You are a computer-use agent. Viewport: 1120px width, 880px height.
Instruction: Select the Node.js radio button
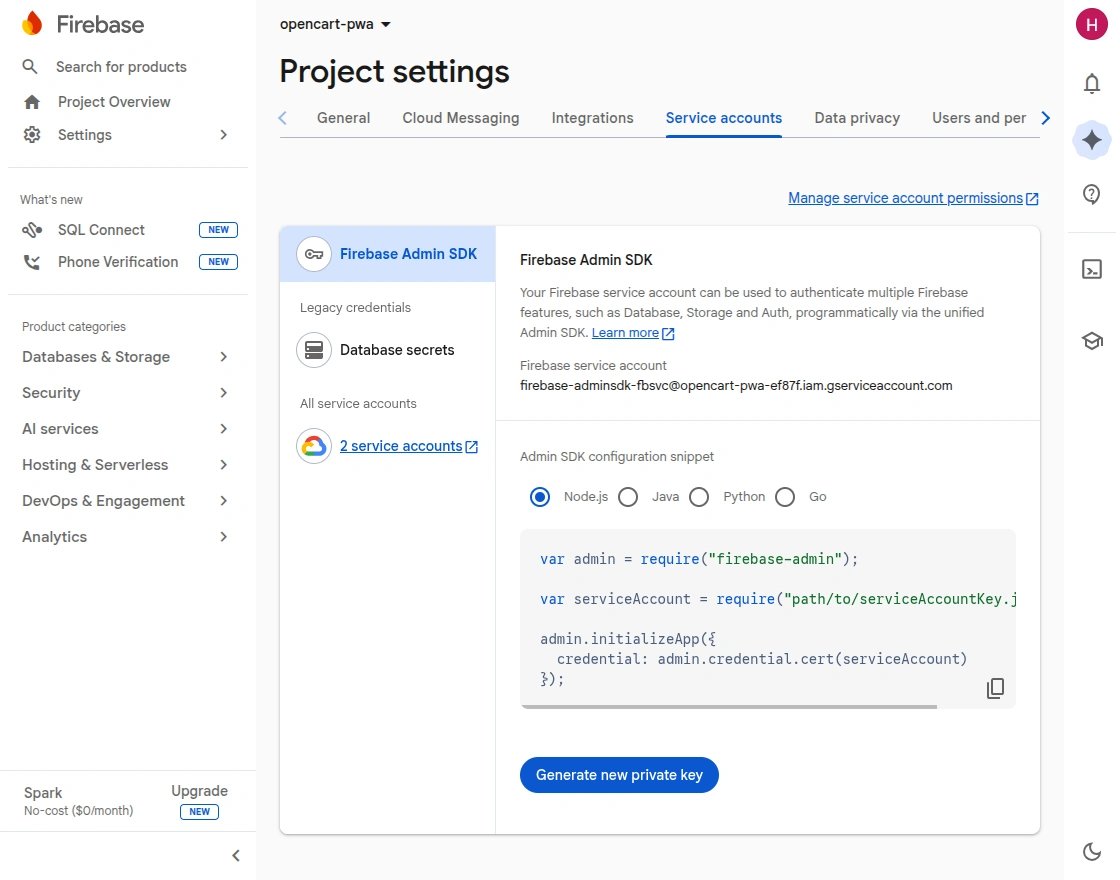(x=540, y=497)
